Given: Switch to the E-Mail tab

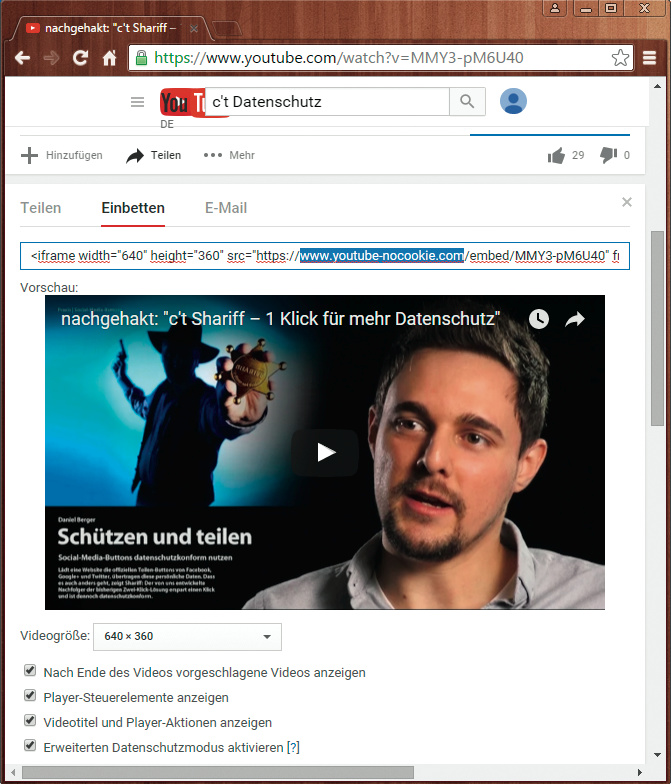Looking at the screenshot, I should point(226,208).
